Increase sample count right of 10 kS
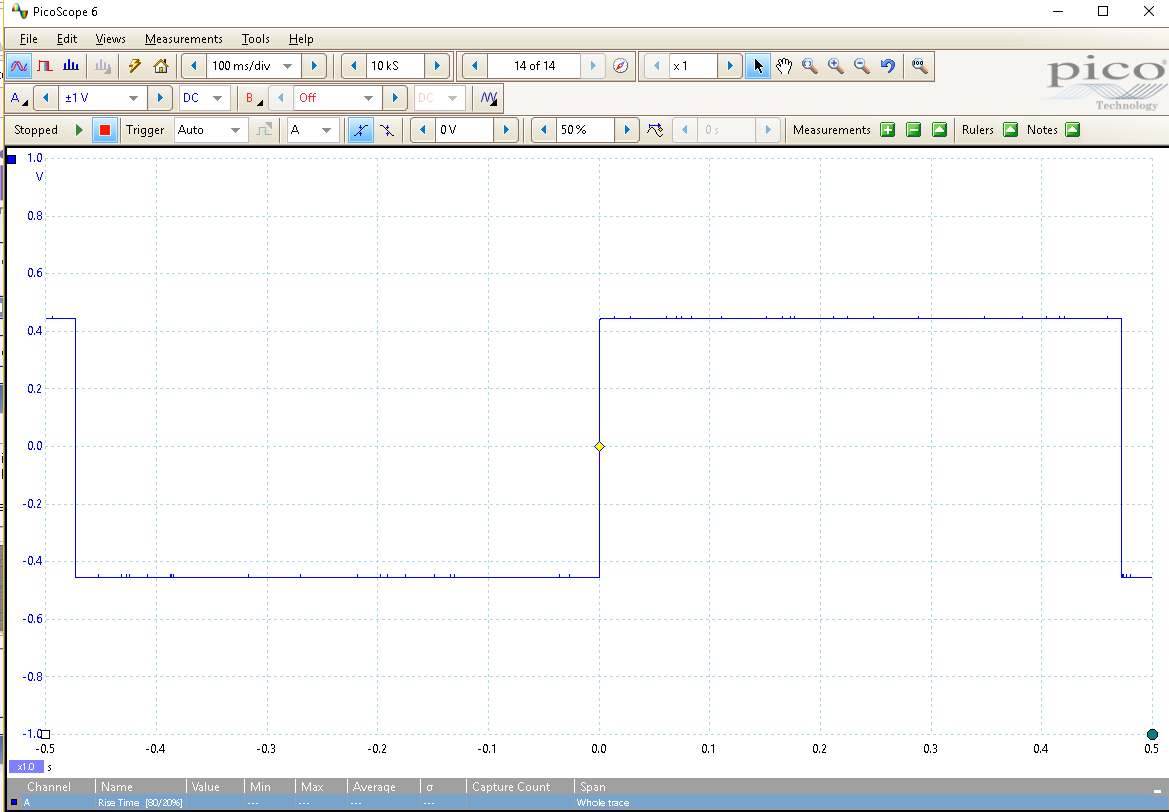The image size is (1169, 812). click(x=438, y=66)
